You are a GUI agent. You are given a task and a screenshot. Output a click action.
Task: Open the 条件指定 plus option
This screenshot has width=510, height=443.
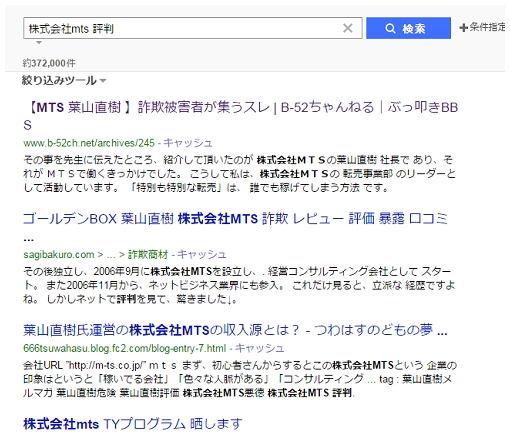point(482,27)
